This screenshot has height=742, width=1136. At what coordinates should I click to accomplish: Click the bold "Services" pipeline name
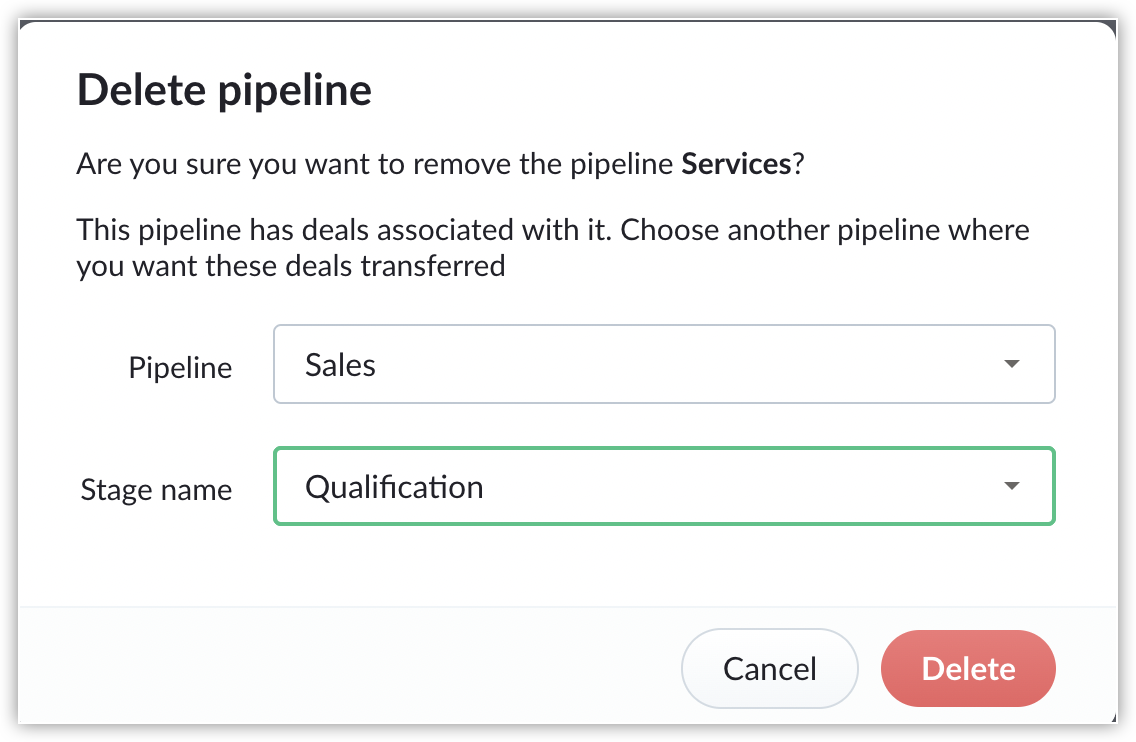point(736,163)
